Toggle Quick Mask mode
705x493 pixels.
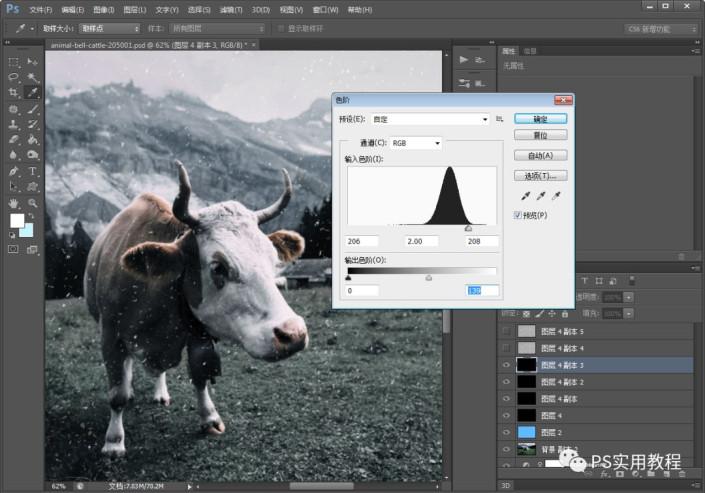pyautogui.click(x=13, y=249)
